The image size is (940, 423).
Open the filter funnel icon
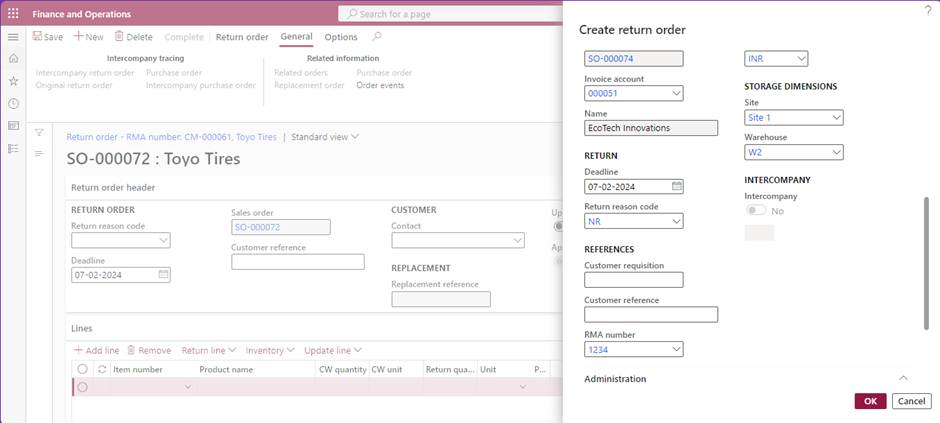click(39, 132)
